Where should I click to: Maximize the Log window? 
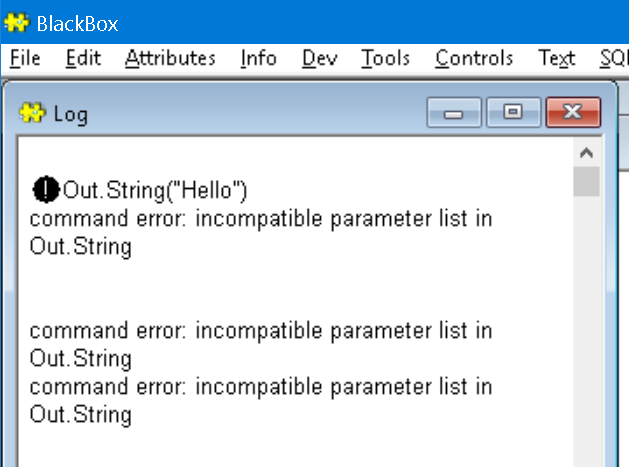[513, 113]
